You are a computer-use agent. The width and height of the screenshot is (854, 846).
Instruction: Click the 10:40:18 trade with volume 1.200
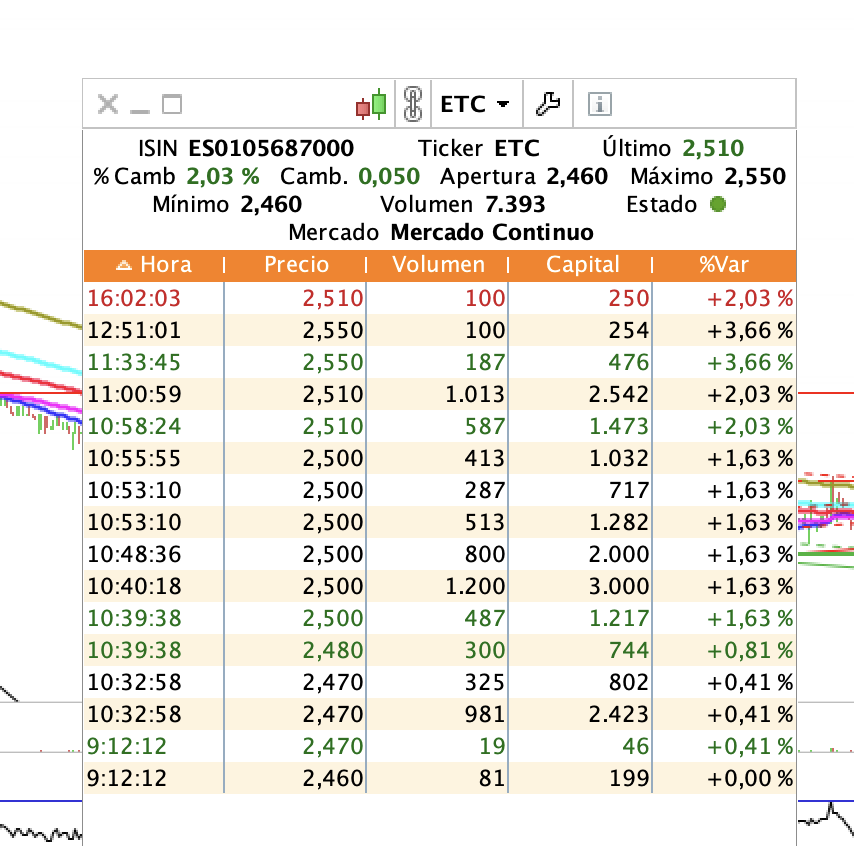pyautogui.click(x=440, y=586)
